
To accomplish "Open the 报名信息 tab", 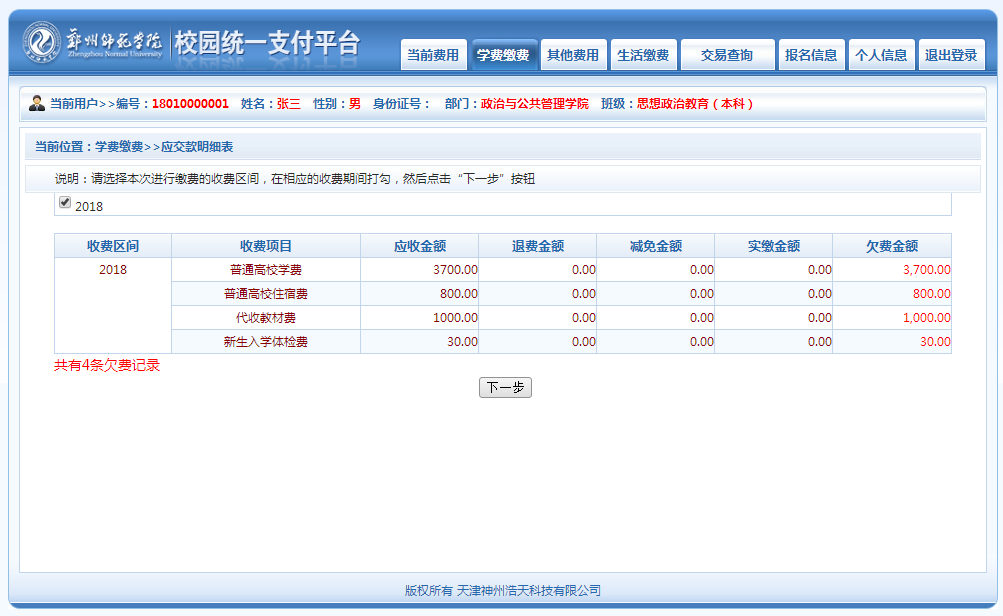I will (x=811, y=55).
